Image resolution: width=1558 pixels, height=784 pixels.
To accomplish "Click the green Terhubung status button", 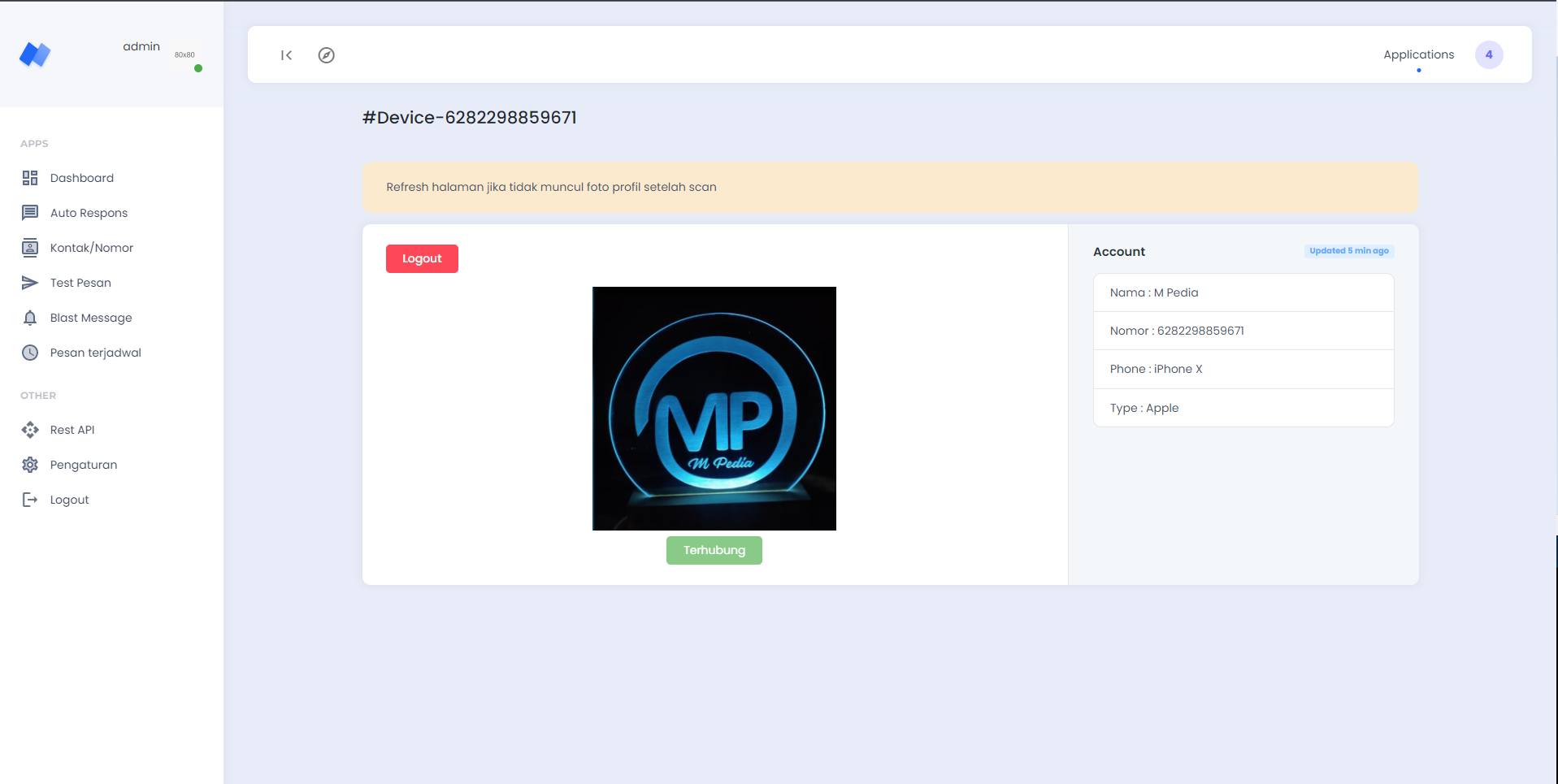I will click(x=714, y=550).
